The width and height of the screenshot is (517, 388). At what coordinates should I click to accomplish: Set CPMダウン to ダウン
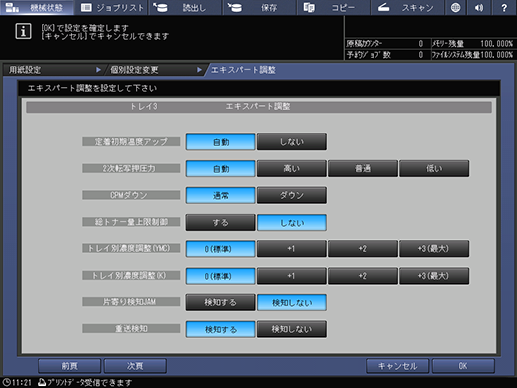(292, 195)
